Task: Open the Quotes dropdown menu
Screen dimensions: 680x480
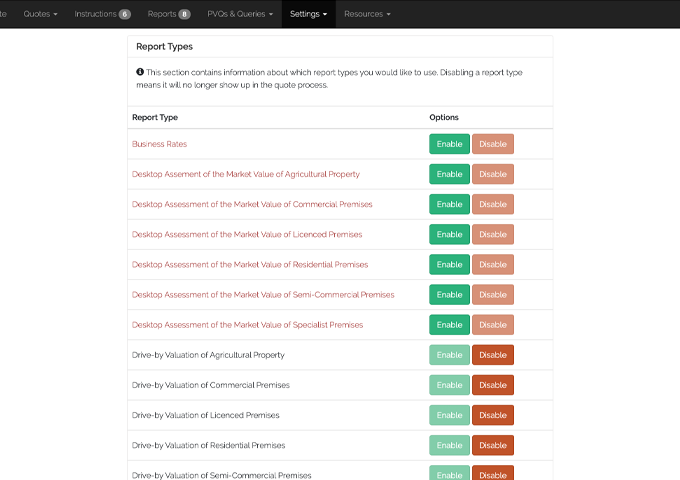Action: [x=40, y=14]
